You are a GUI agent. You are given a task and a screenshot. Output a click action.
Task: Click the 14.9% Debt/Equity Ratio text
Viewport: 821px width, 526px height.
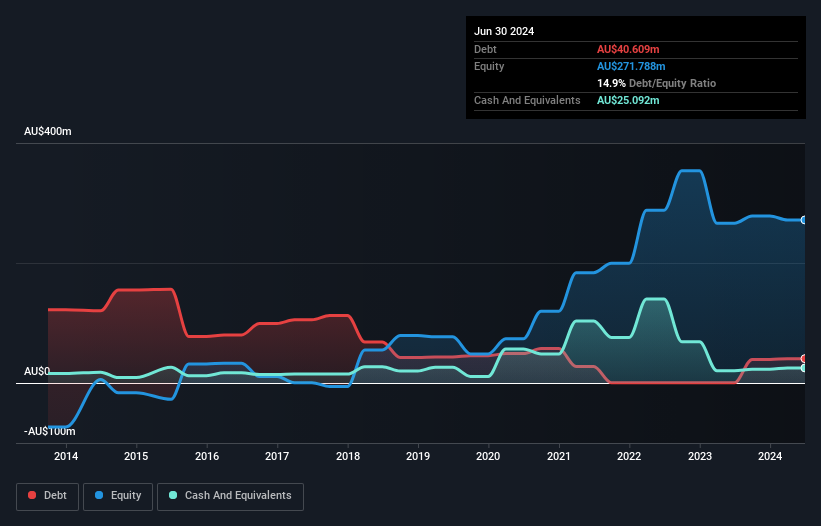656,83
